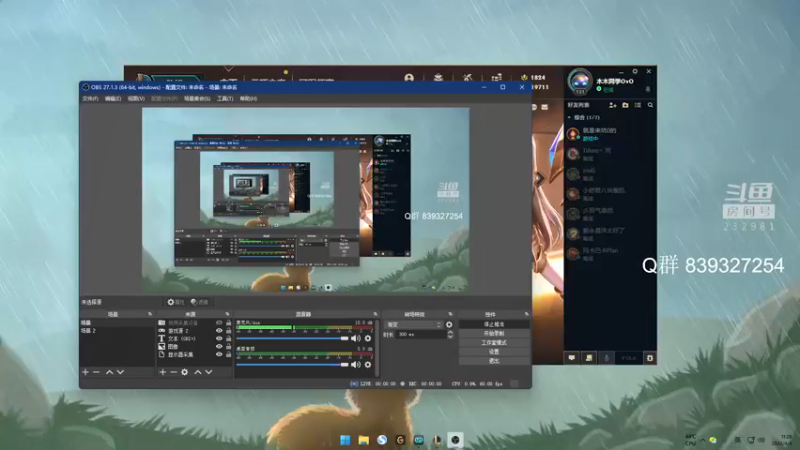Click the 设置 button in 控件
This screenshot has height=450, width=800.
click(x=493, y=352)
